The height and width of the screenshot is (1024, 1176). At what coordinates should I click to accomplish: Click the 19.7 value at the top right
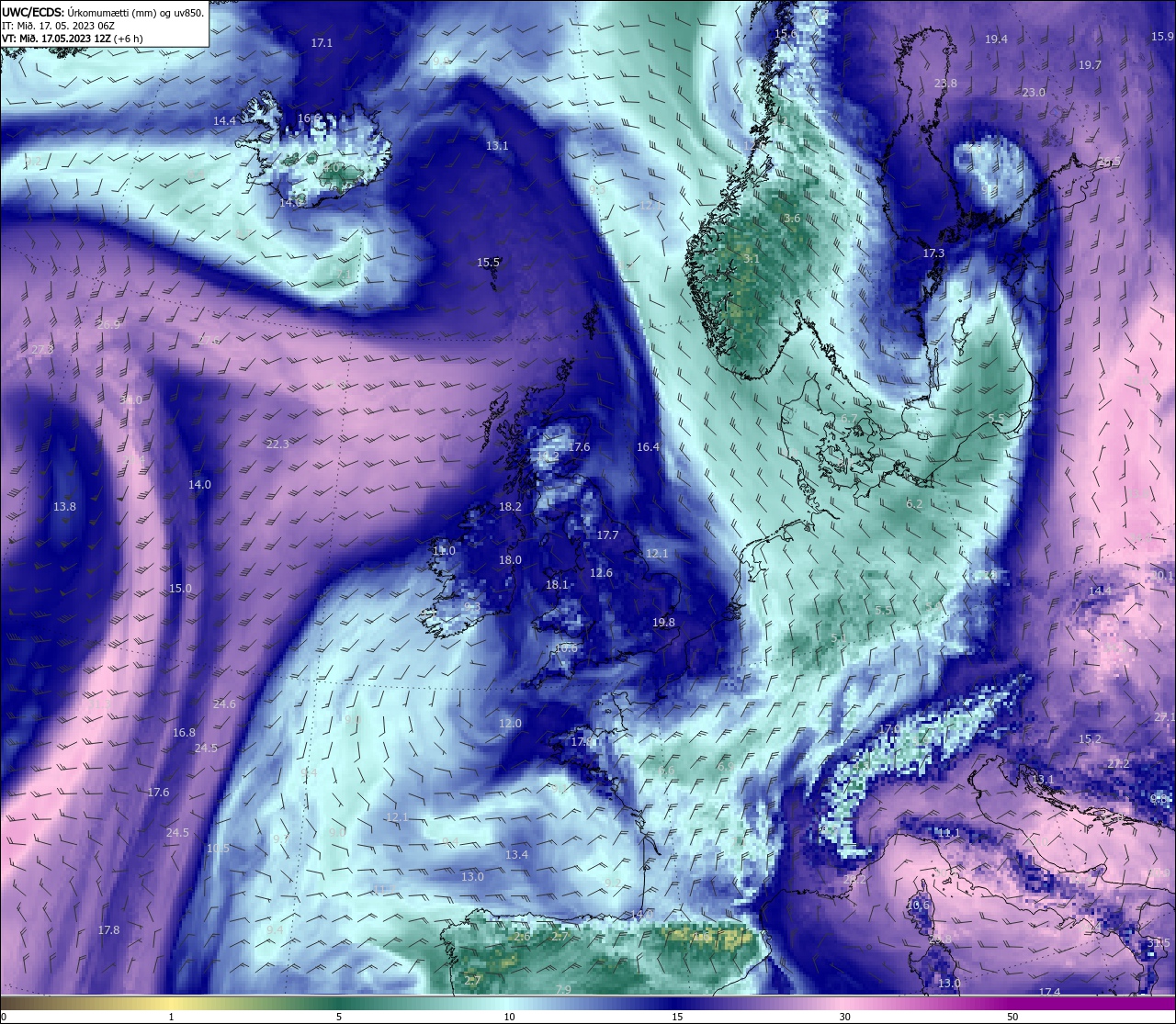click(x=1090, y=65)
